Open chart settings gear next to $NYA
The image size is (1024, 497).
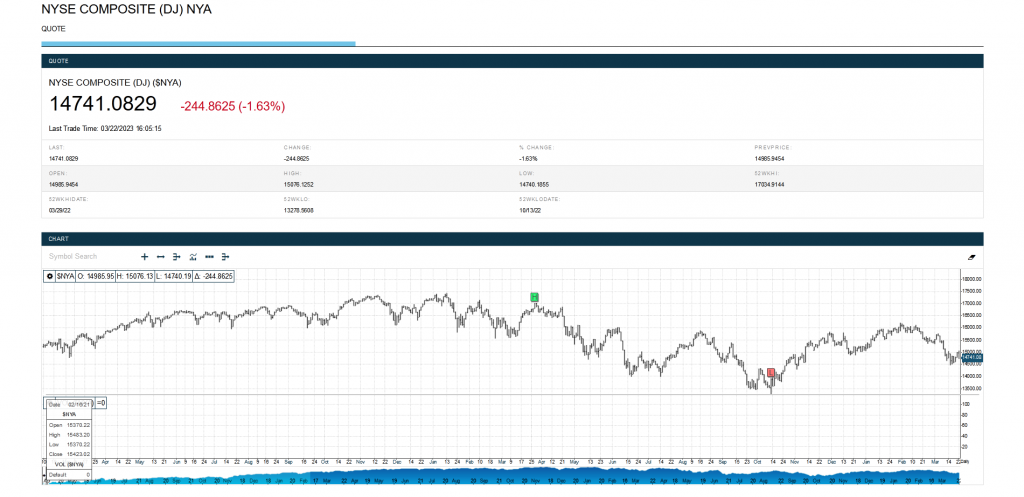tap(50, 276)
